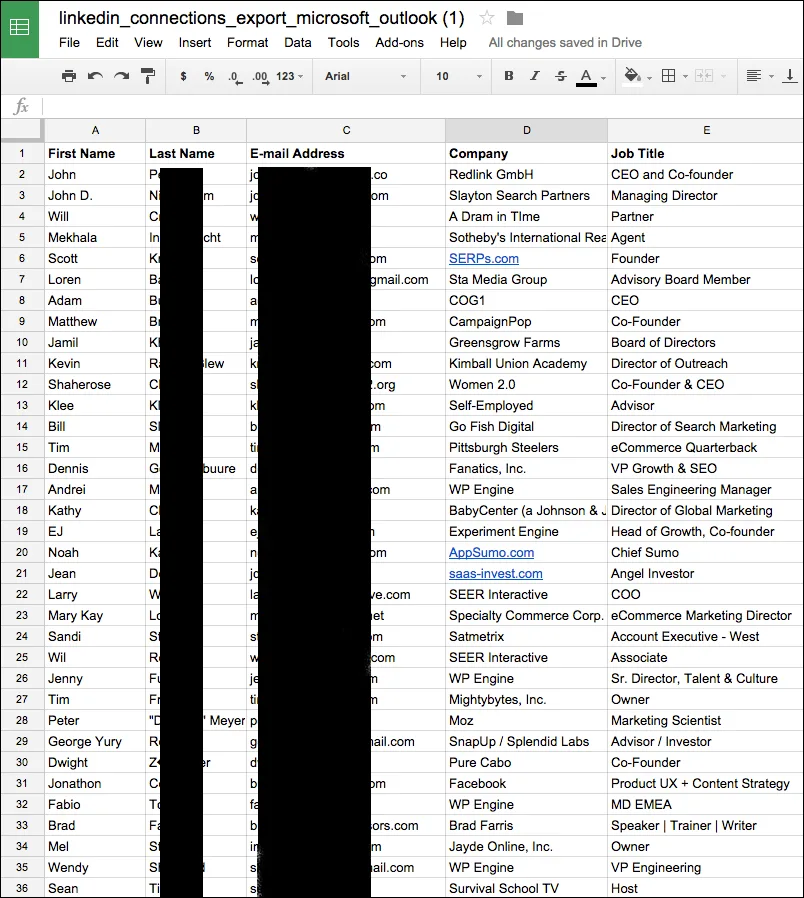The height and width of the screenshot is (898, 804).
Task: Open the font size 10 dropdown
Action: (x=459, y=76)
